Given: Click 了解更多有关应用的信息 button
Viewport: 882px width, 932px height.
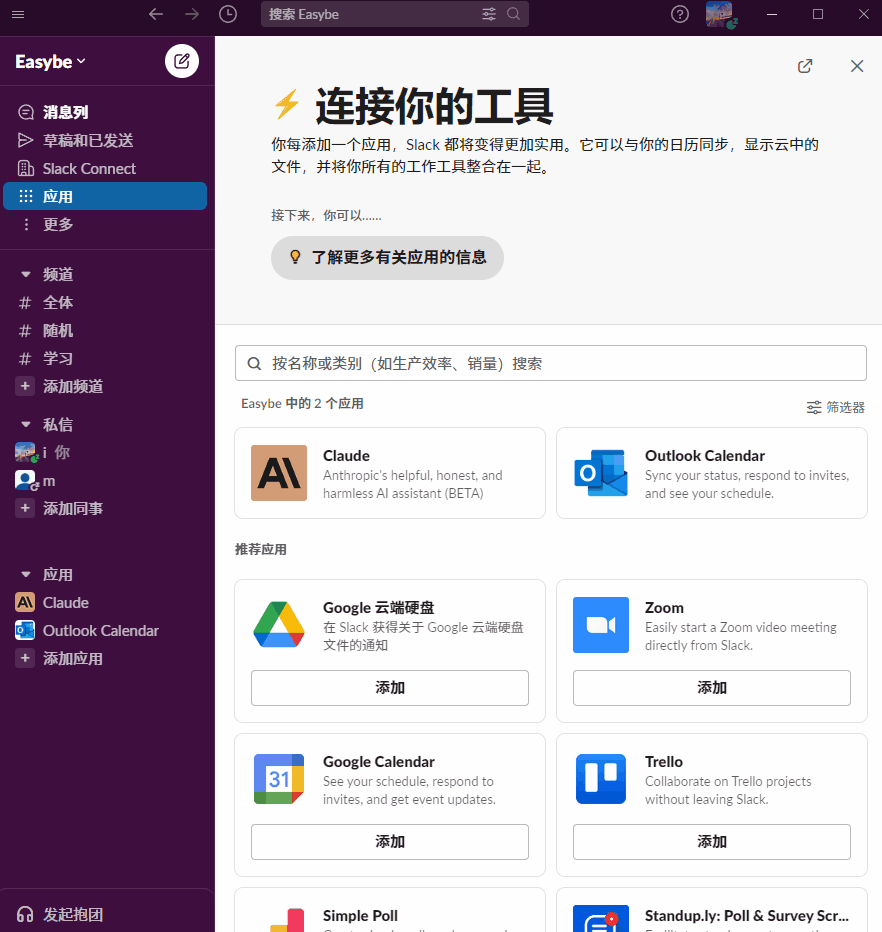Looking at the screenshot, I should pyautogui.click(x=387, y=257).
